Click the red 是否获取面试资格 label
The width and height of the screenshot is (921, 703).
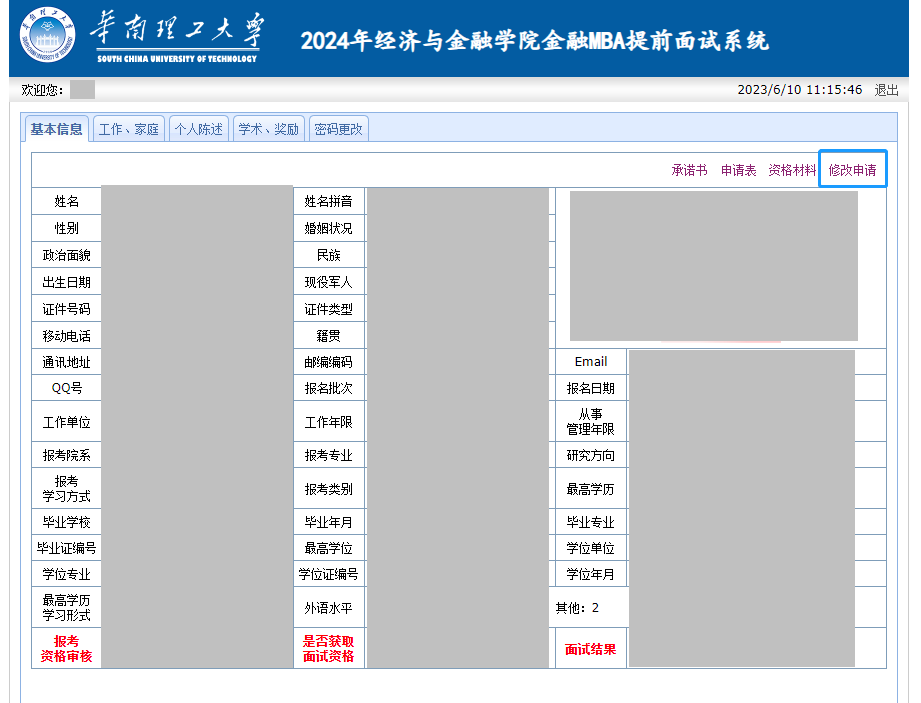328,648
